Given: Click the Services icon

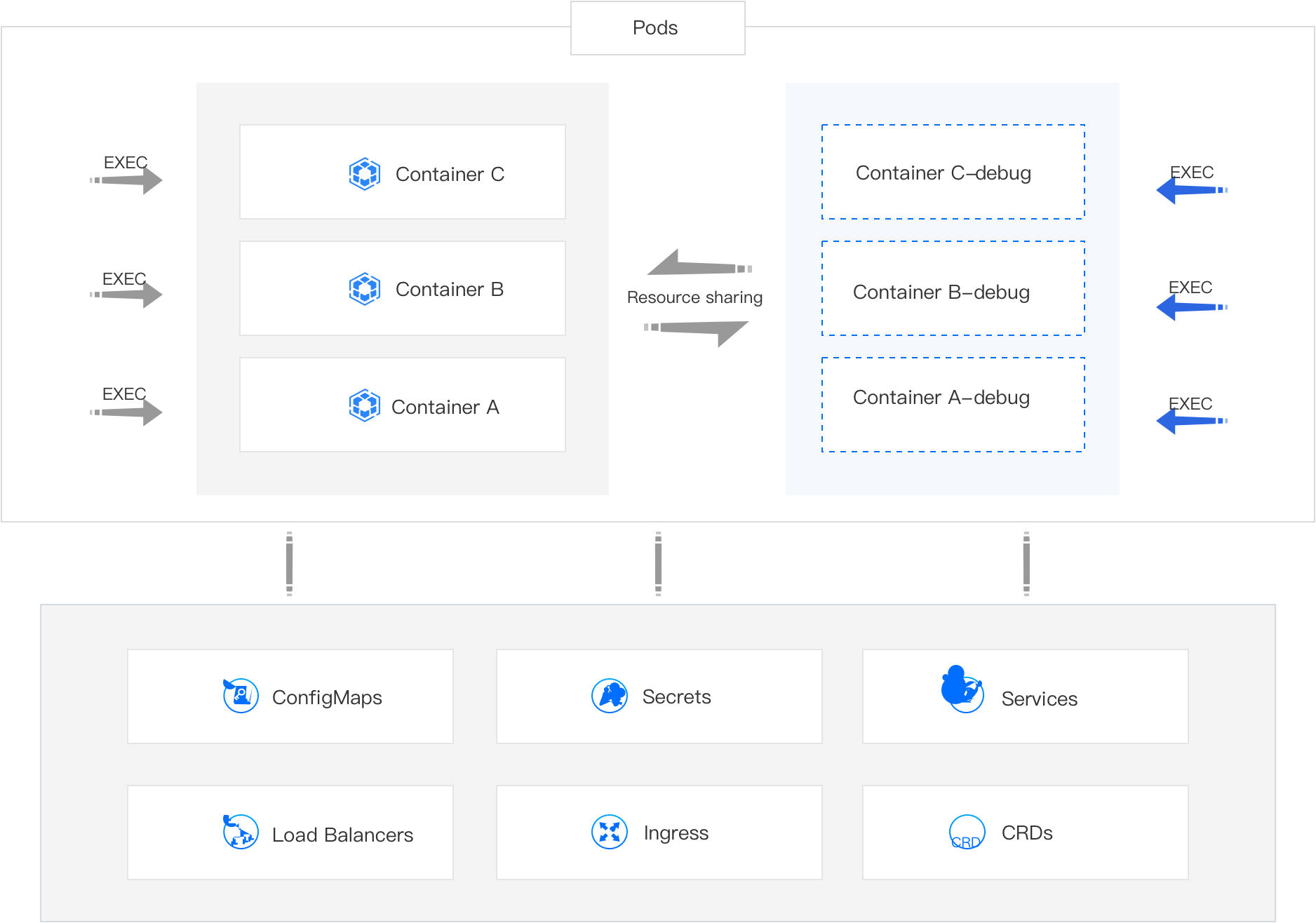Looking at the screenshot, I should (962, 690).
